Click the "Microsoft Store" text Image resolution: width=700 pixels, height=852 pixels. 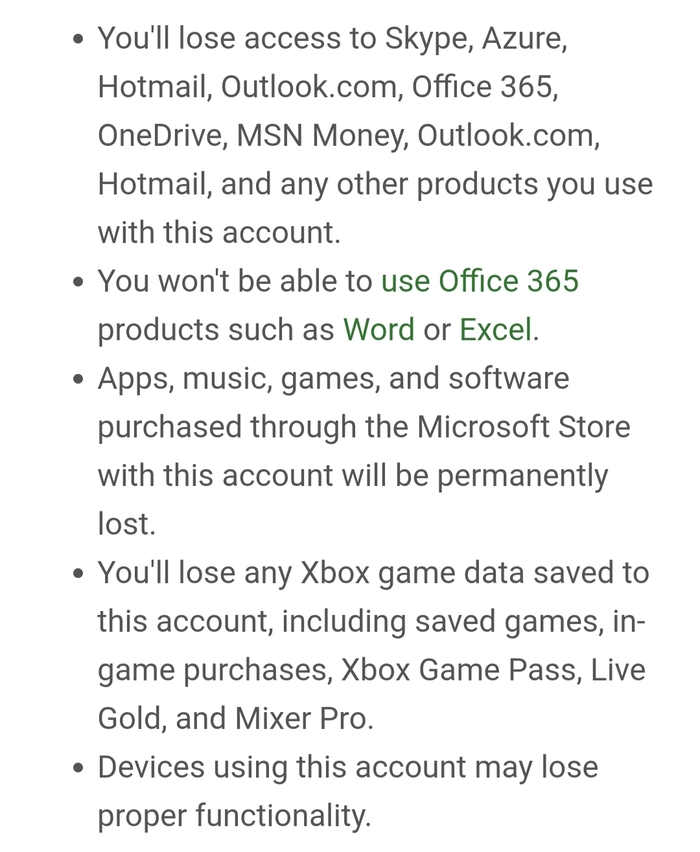[523, 427]
